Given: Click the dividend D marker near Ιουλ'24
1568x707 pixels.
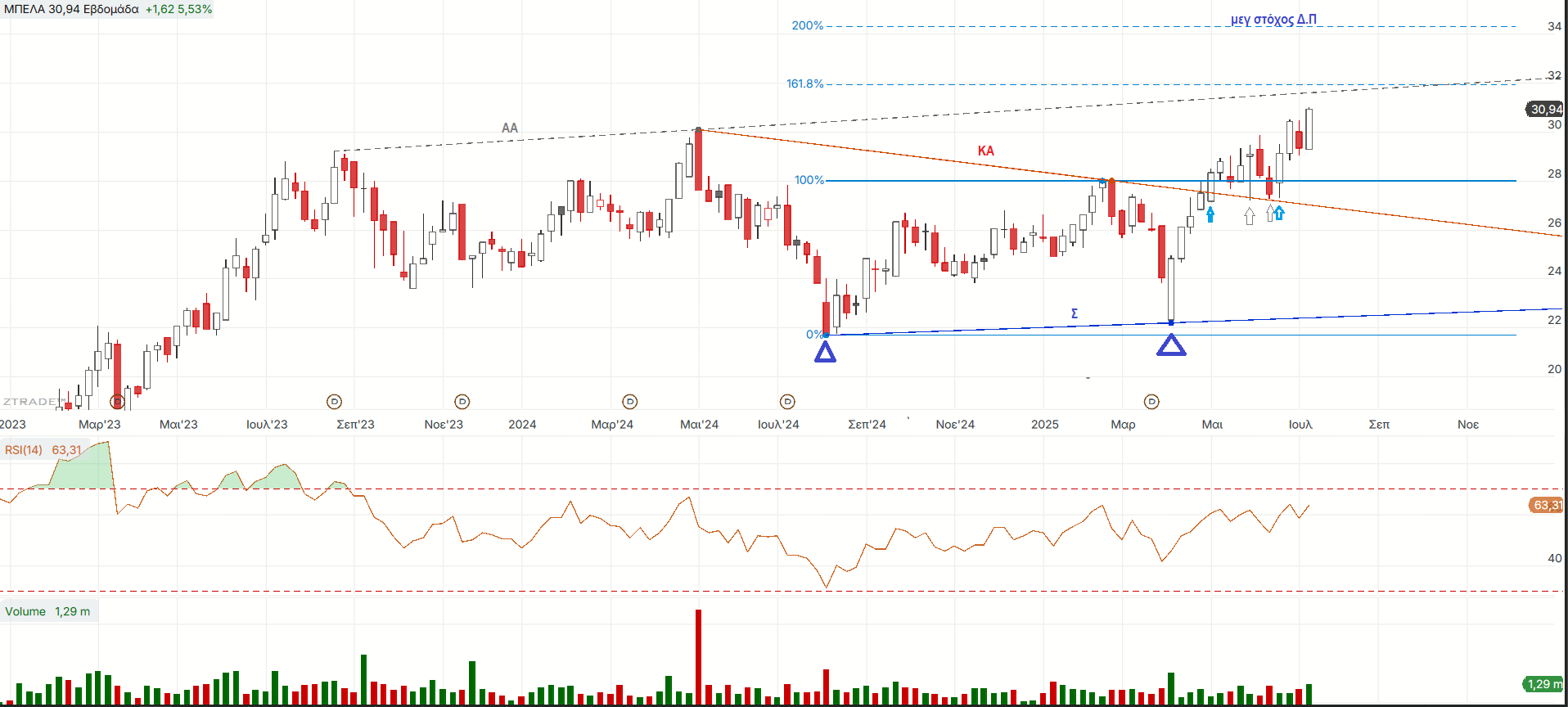Looking at the screenshot, I should (x=787, y=402).
